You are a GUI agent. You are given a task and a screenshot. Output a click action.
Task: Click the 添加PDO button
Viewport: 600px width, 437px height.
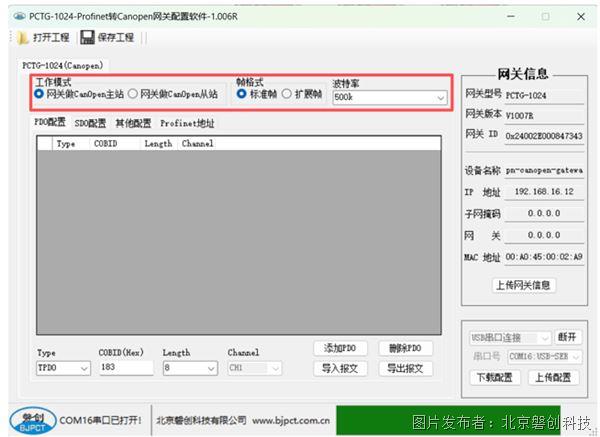tap(340, 348)
